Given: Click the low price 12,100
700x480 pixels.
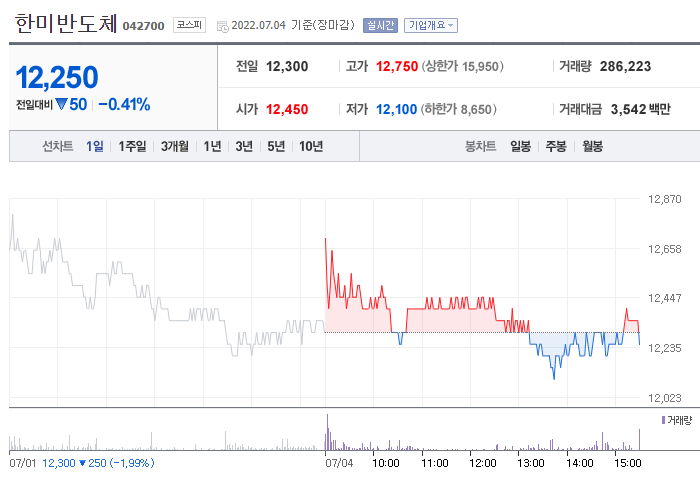Looking at the screenshot, I should (396, 109).
